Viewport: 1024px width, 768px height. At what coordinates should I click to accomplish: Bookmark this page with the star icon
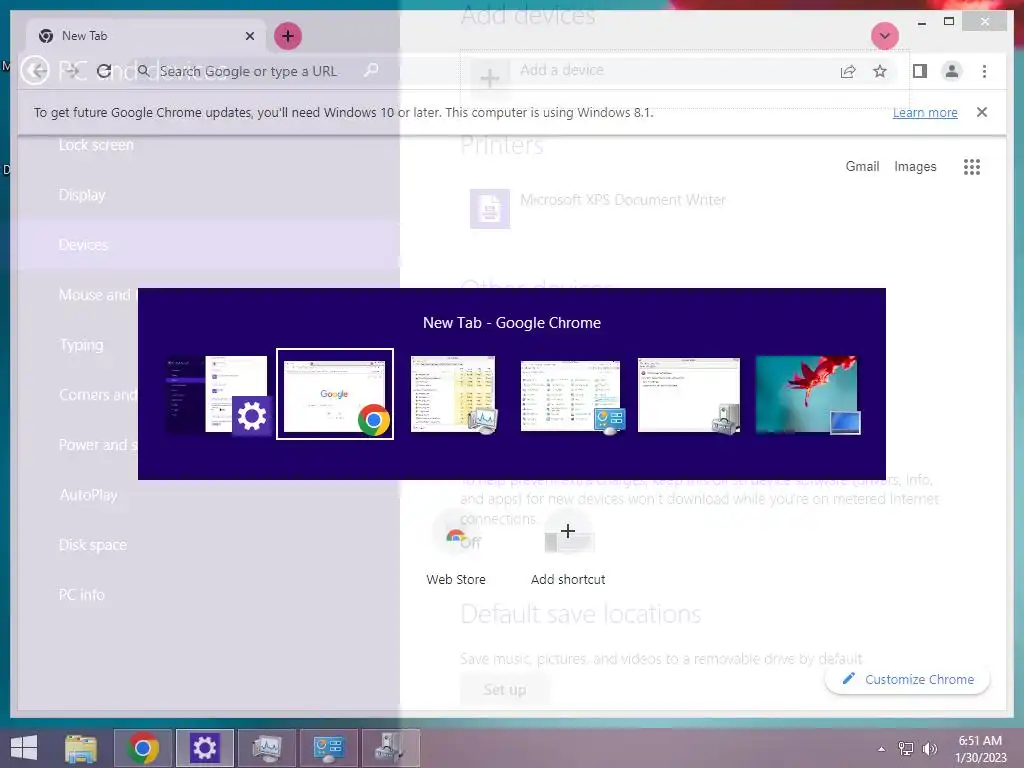tap(880, 71)
